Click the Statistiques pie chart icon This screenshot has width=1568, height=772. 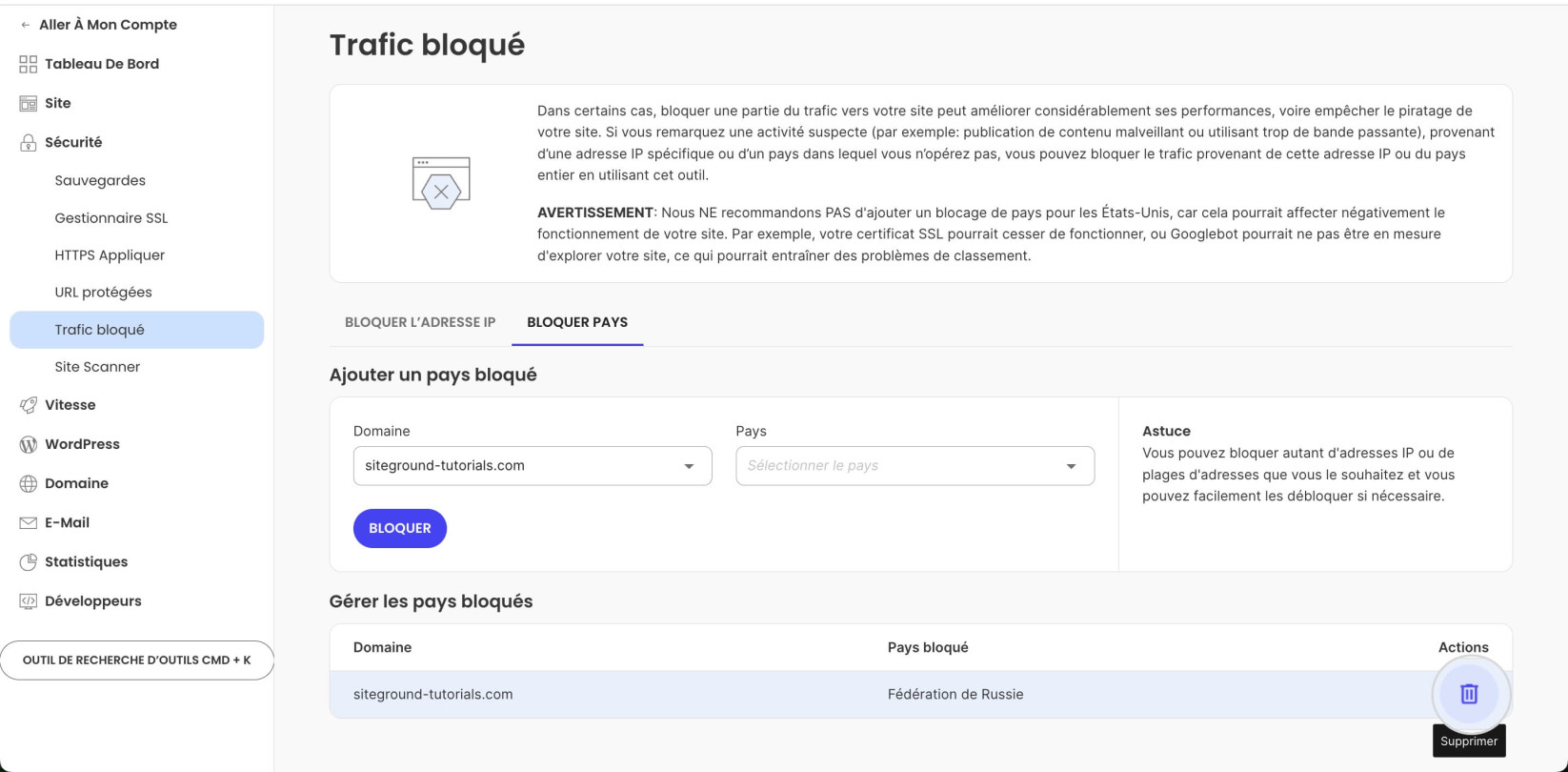pyautogui.click(x=29, y=561)
